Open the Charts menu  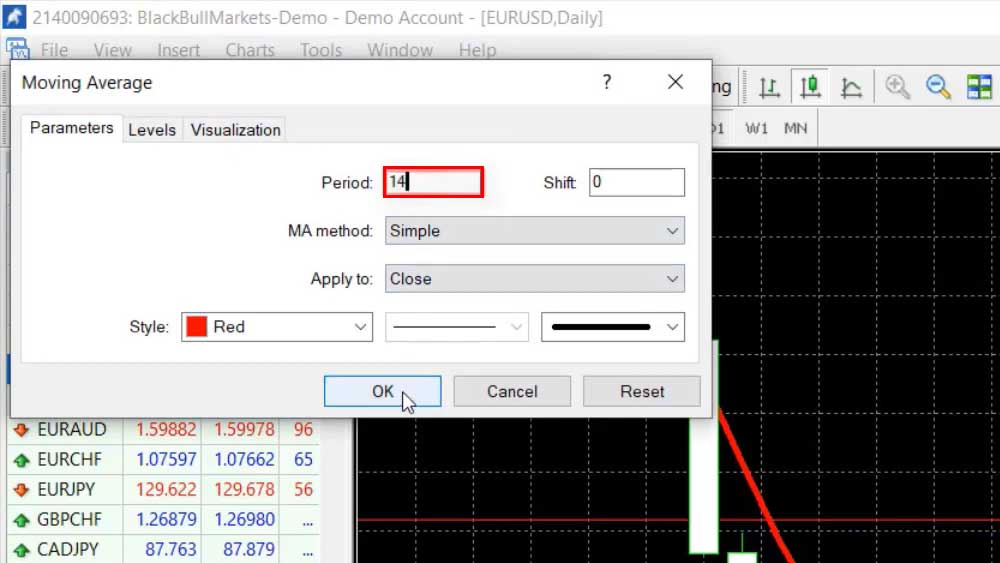pos(250,50)
